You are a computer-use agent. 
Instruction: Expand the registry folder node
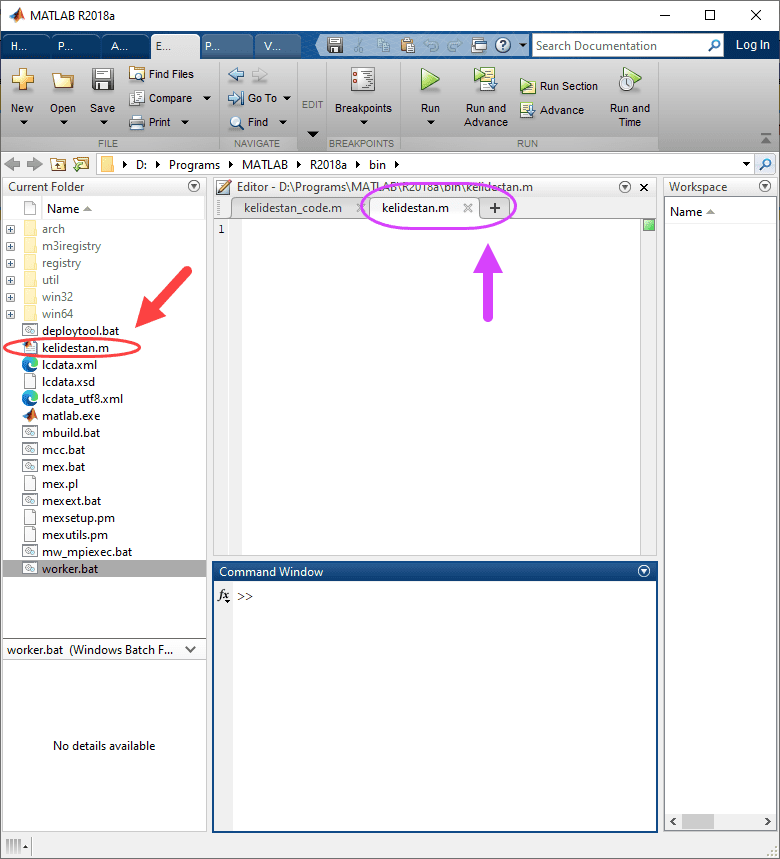[10, 263]
